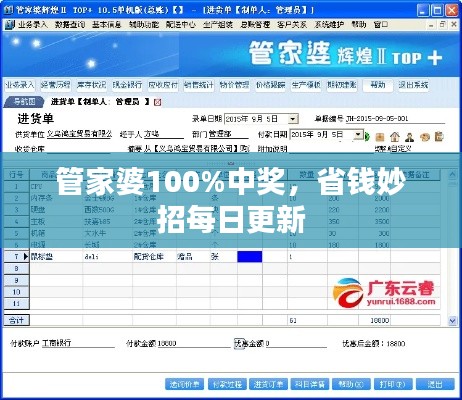
Task: Click the total amount 18800 in 合计 row
Action: coord(380,321)
